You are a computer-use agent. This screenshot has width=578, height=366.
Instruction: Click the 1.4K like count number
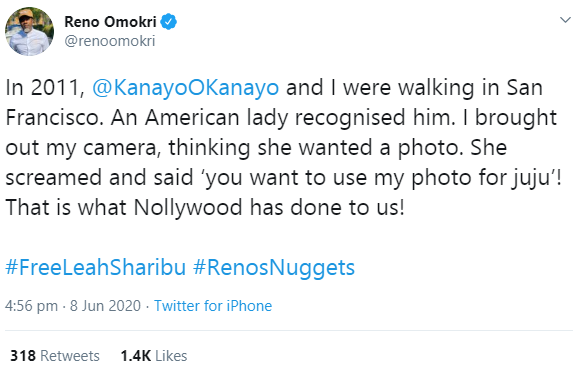[136, 356]
